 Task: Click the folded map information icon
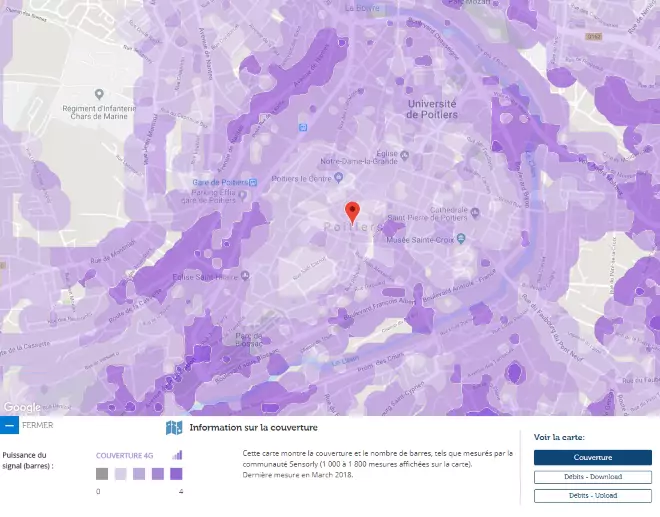[174, 428]
